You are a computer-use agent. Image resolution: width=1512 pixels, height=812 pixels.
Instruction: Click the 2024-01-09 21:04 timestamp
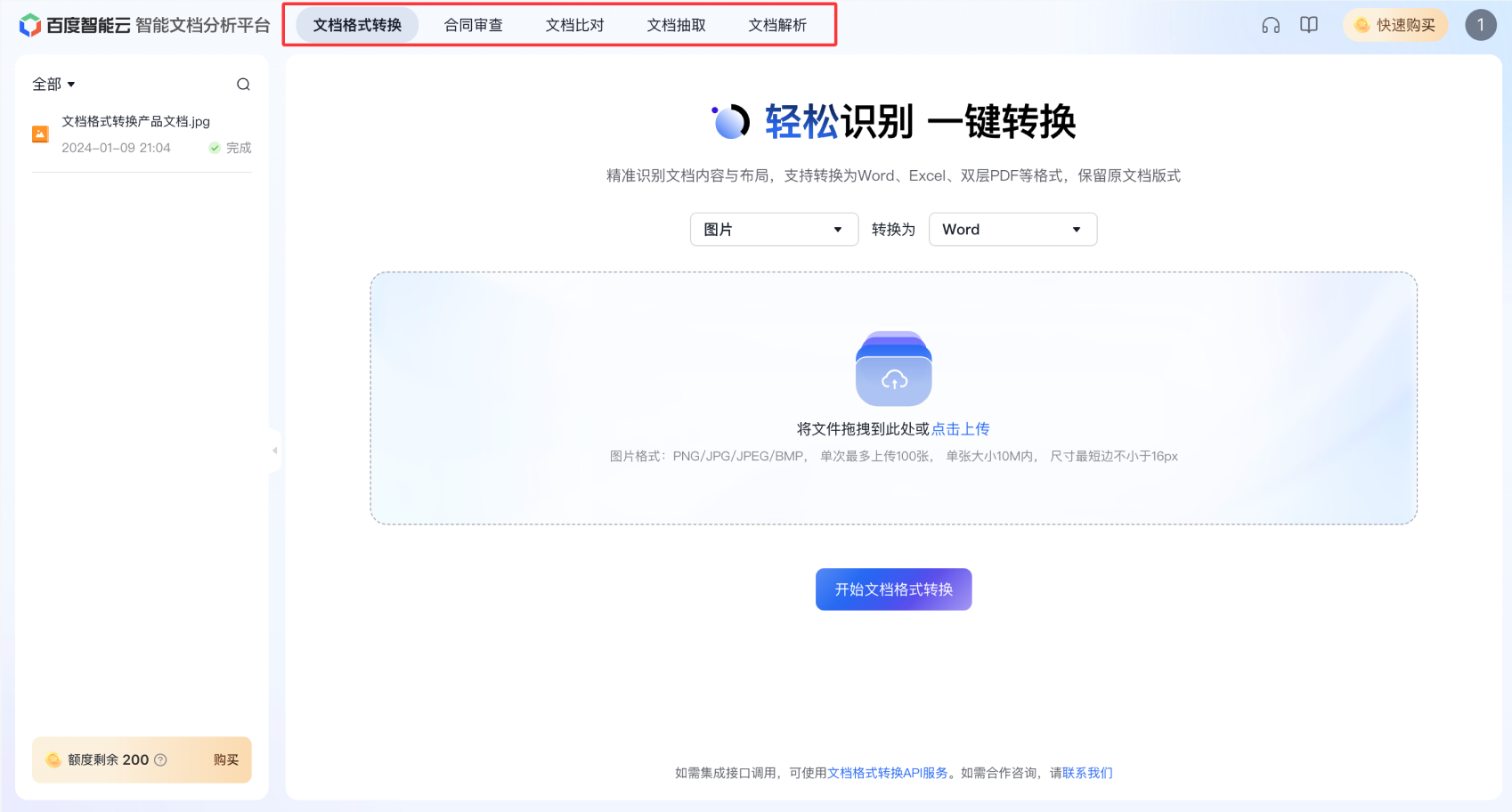[x=116, y=148]
